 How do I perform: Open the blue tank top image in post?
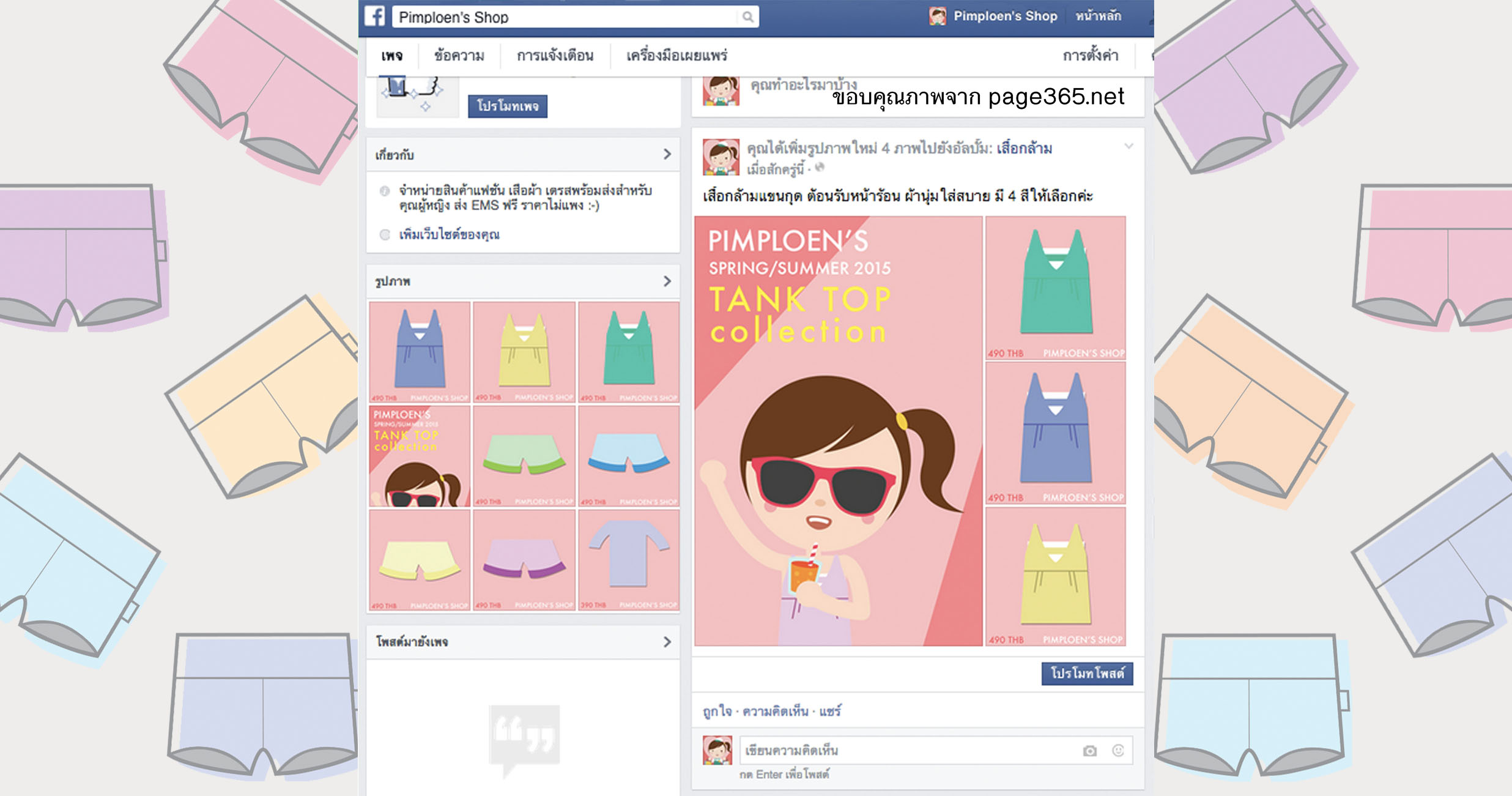click(1056, 433)
